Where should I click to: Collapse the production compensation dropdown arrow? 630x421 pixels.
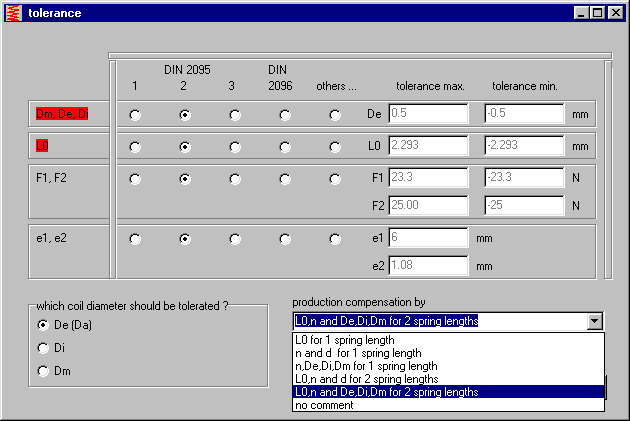pyautogui.click(x=595, y=321)
